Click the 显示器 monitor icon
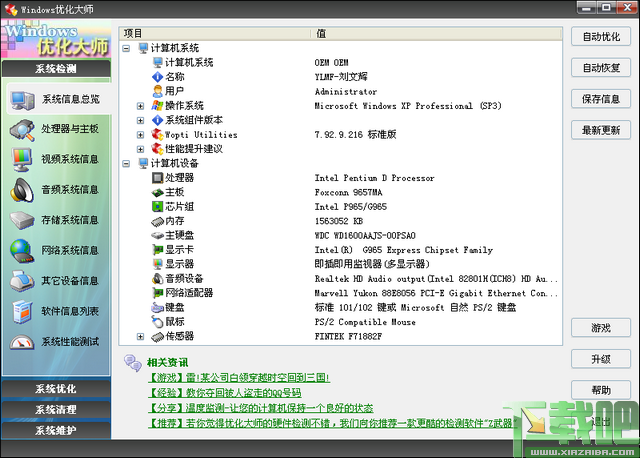 click(x=158, y=264)
